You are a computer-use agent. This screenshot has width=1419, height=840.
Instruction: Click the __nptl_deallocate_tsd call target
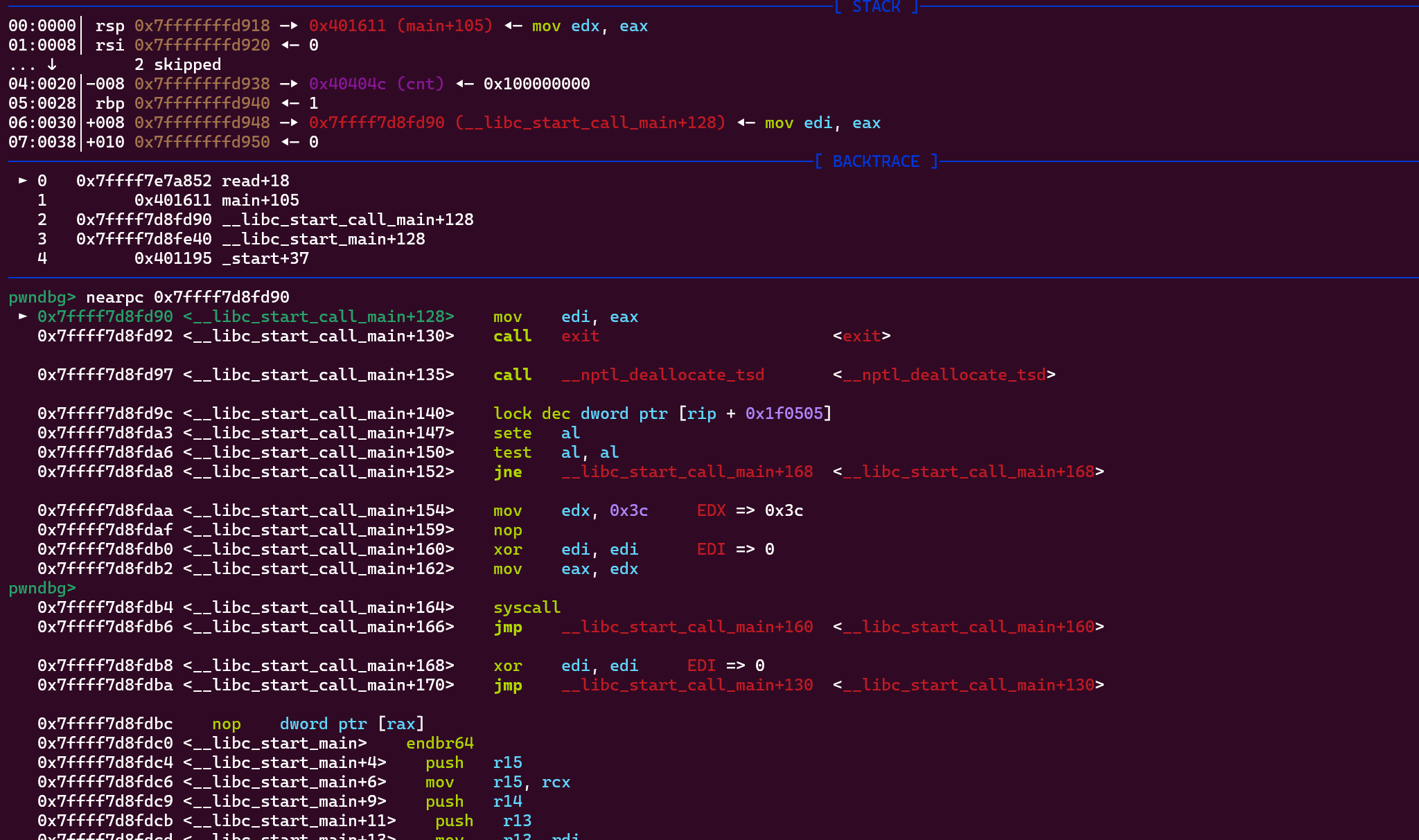pos(662,375)
